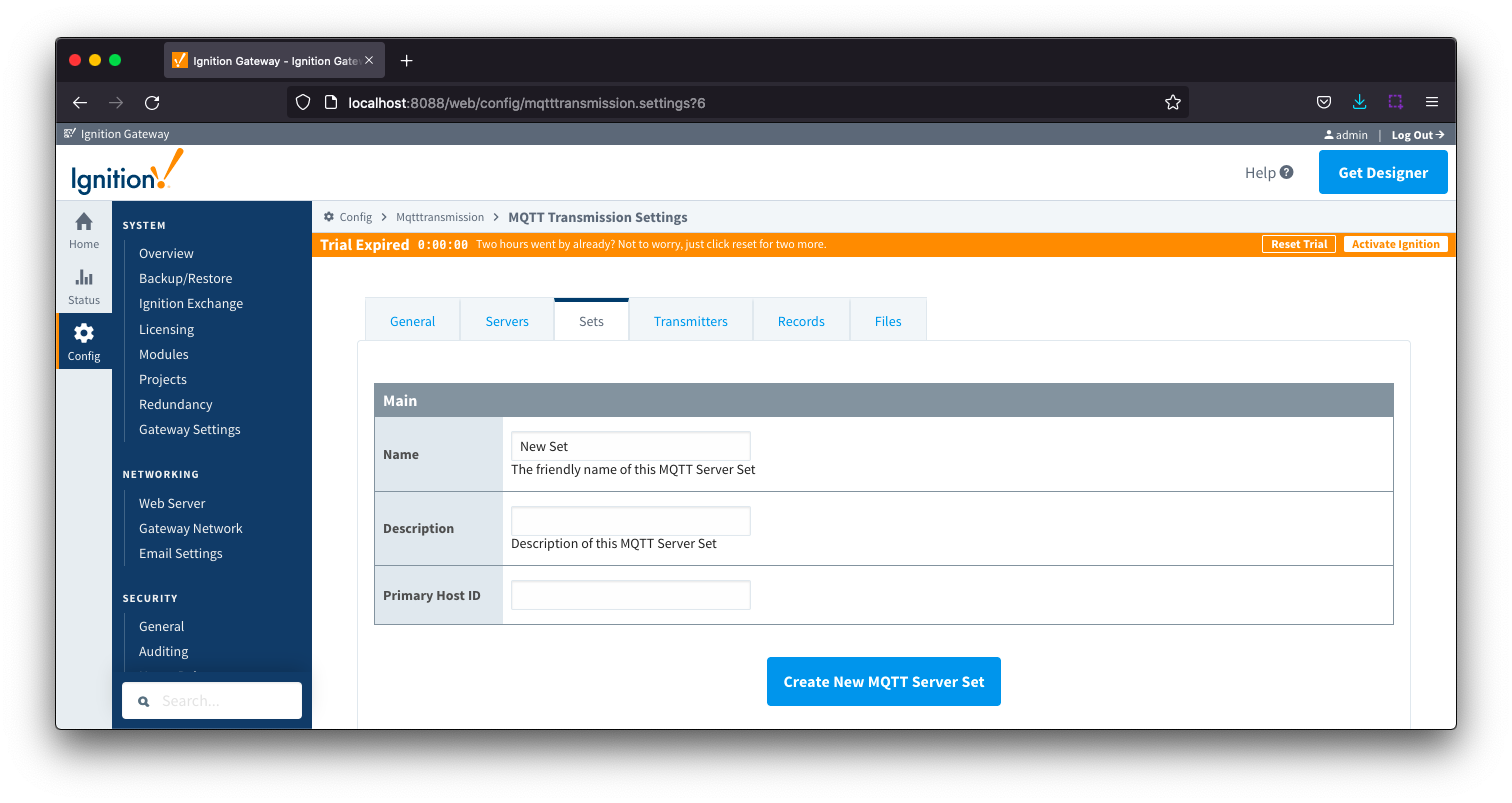Viewport: 1512px width, 803px height.
Task: Click the Config breadcrumb link
Action: pos(355,217)
